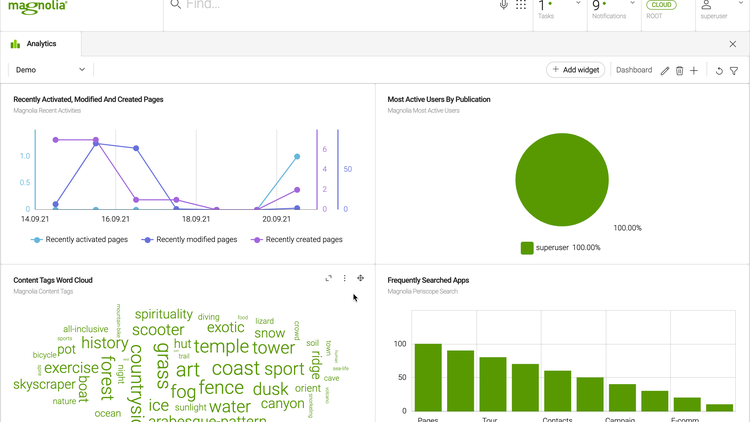Click the word 'exotic' in cloud

click(x=226, y=328)
